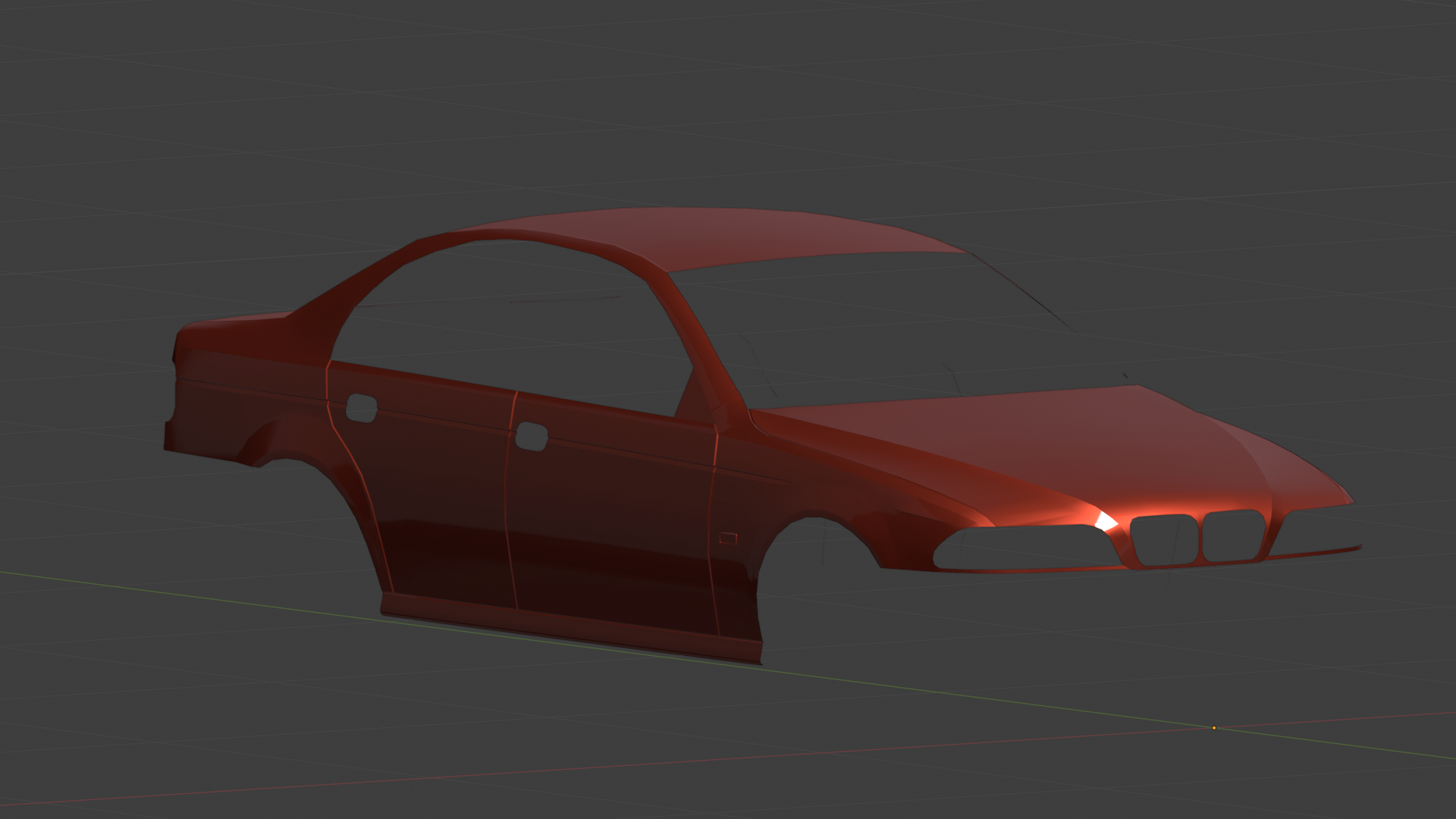1456x819 pixels.
Task: Click the bright specular highlight on hood
Action: pyautogui.click(x=1106, y=522)
